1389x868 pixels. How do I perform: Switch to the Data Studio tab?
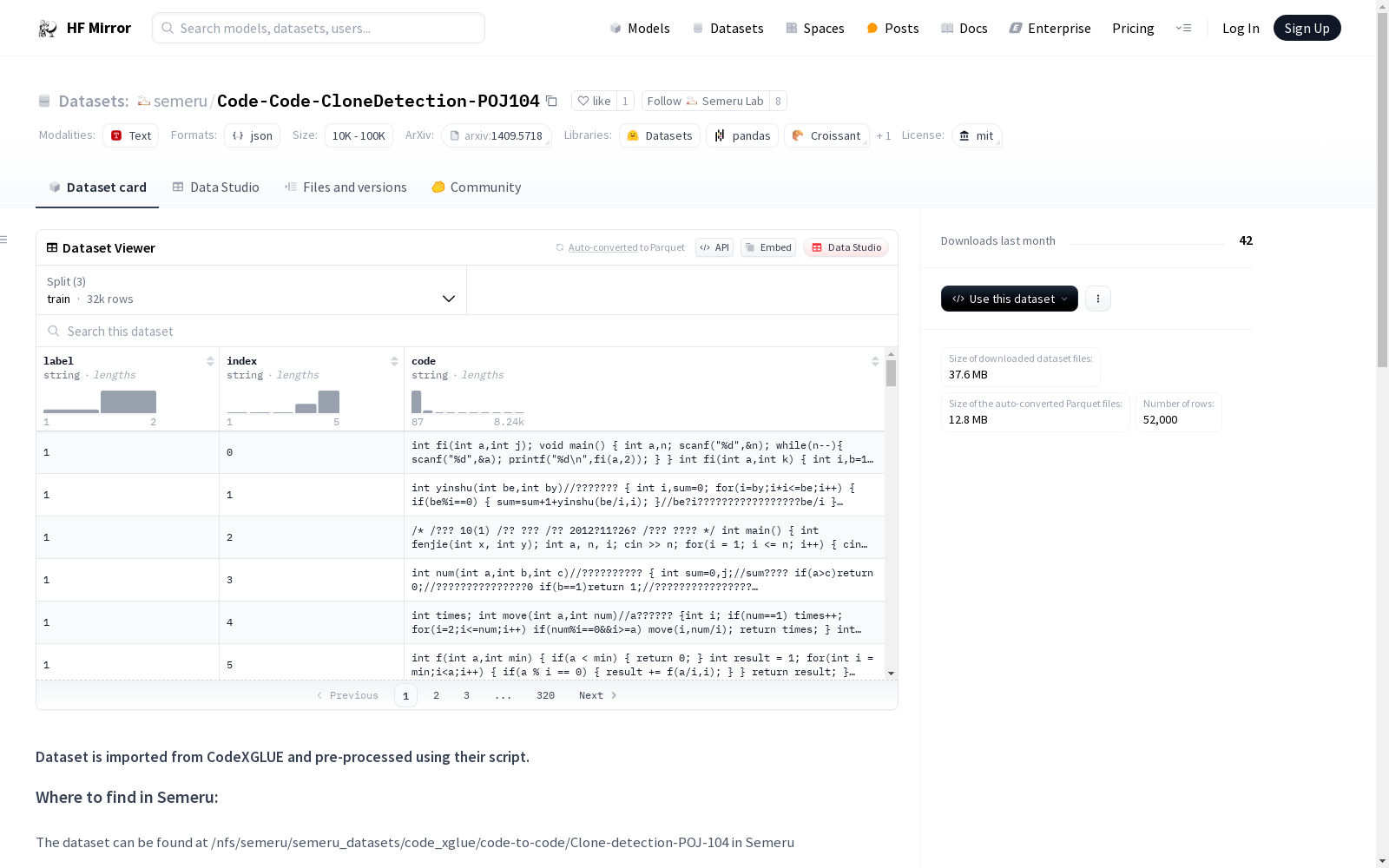click(216, 187)
